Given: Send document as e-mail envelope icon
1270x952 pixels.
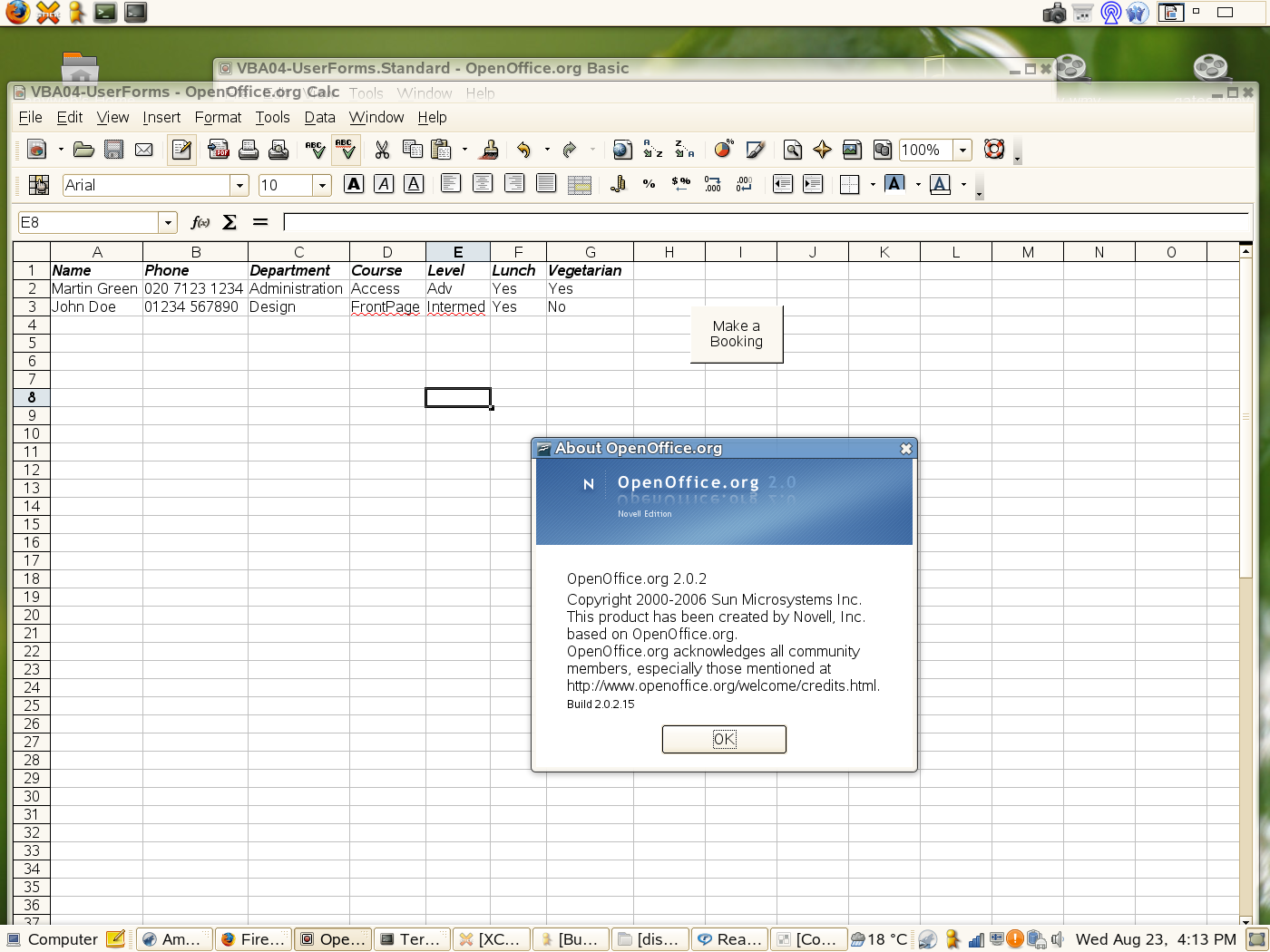Looking at the screenshot, I should click(143, 150).
